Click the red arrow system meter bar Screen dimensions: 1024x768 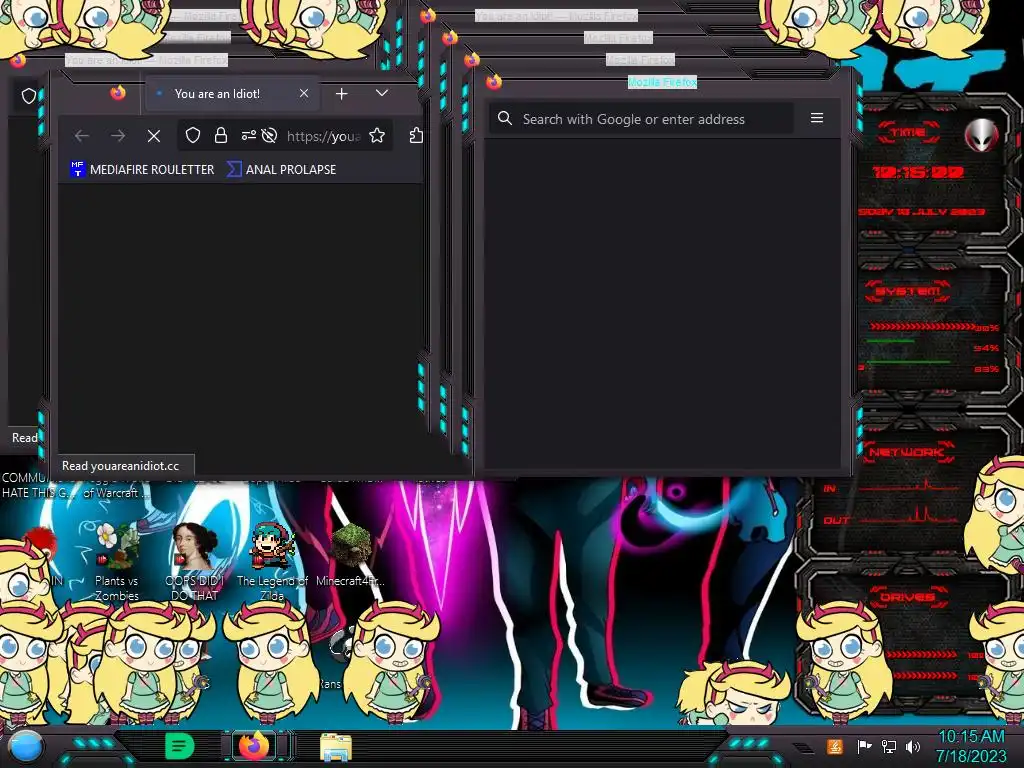pyautogui.click(x=922, y=326)
